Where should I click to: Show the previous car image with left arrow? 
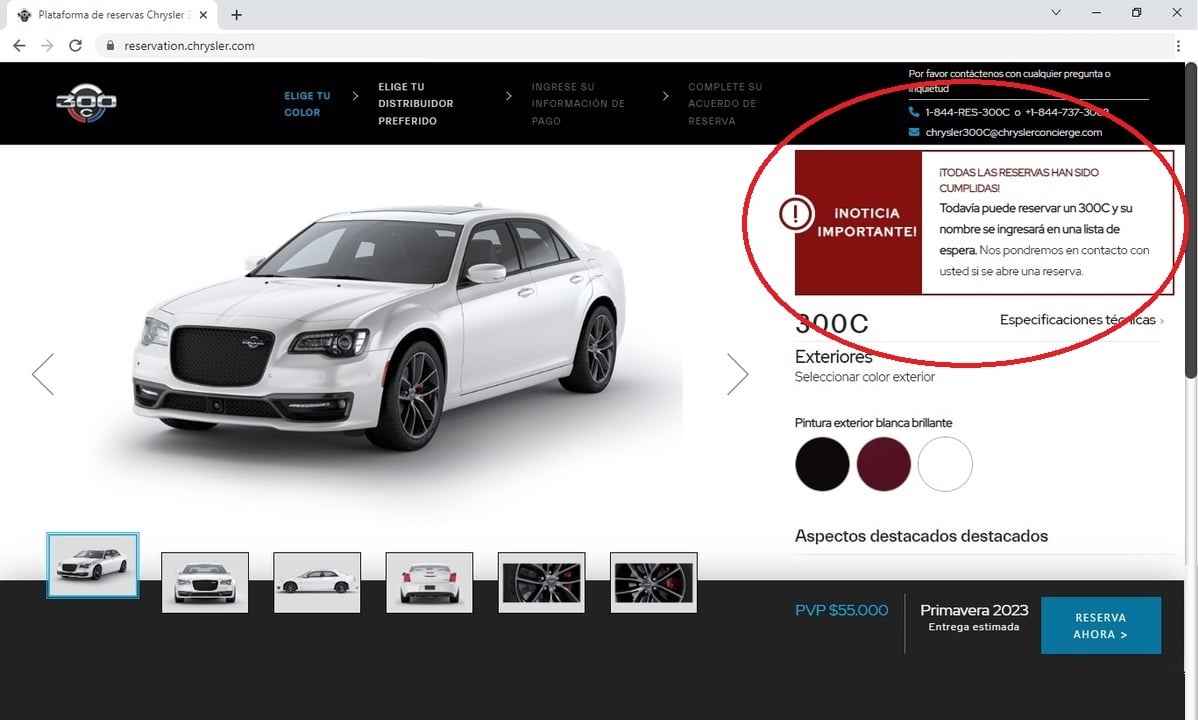tap(43, 374)
